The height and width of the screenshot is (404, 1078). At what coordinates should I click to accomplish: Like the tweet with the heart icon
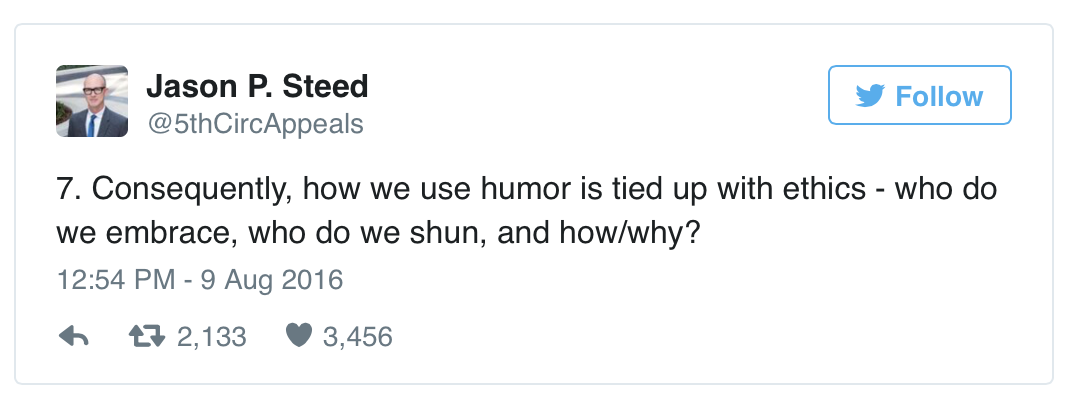299,337
